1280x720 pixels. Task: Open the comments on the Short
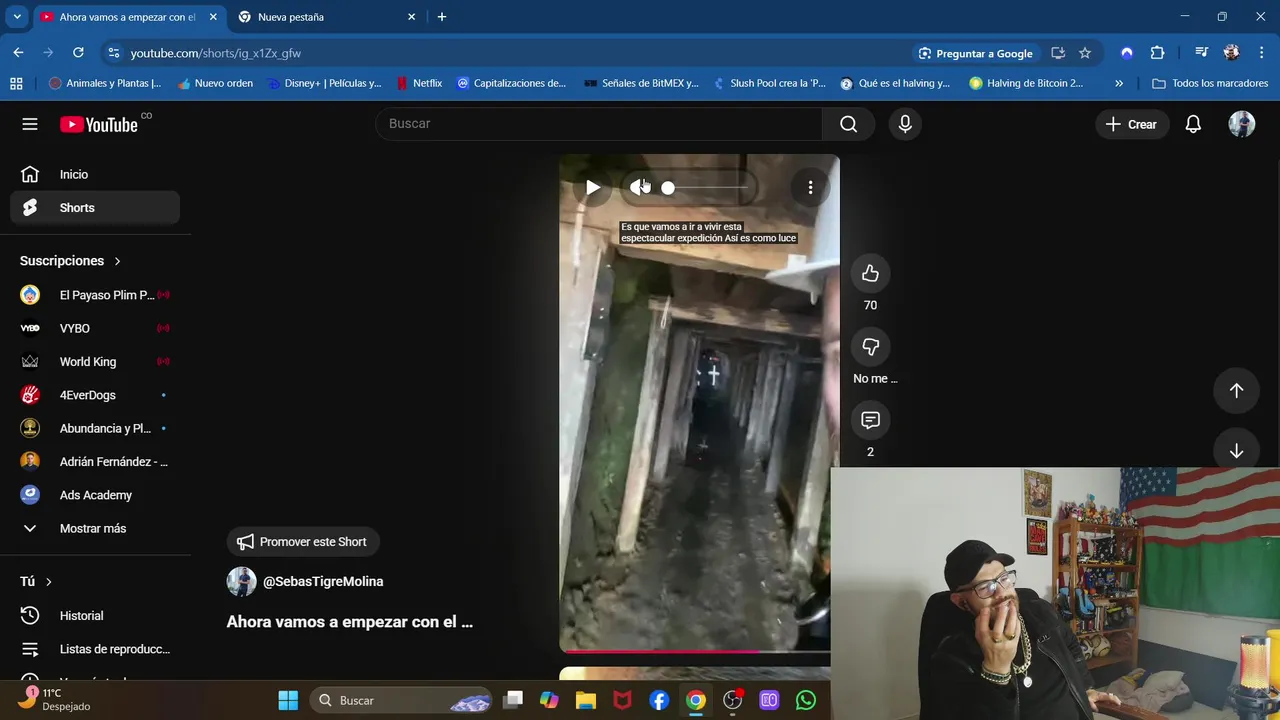tap(870, 420)
